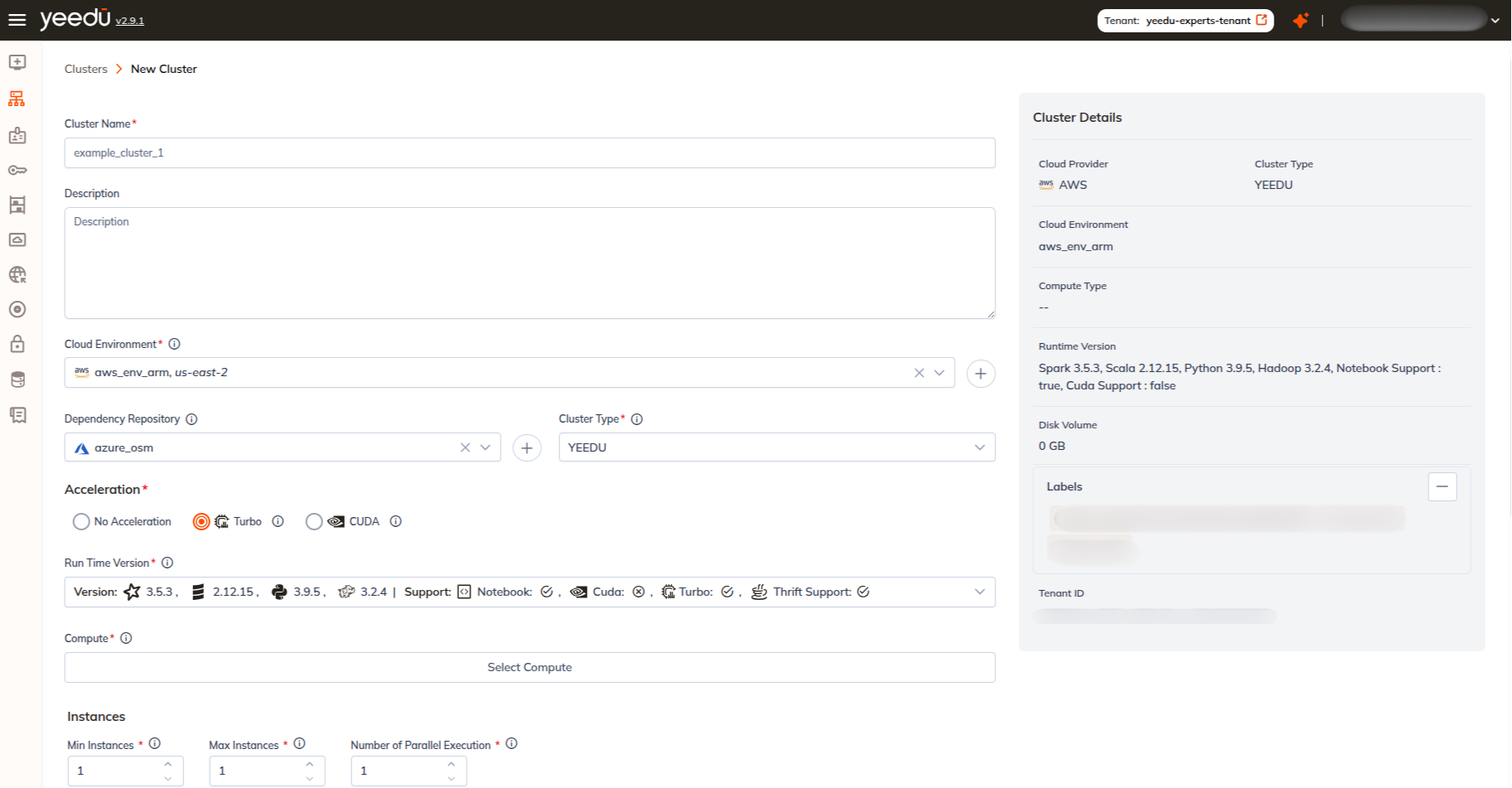The height and width of the screenshot is (788, 1512).
Task: Click the Clusters breadcrumb link
Action: coord(85,69)
